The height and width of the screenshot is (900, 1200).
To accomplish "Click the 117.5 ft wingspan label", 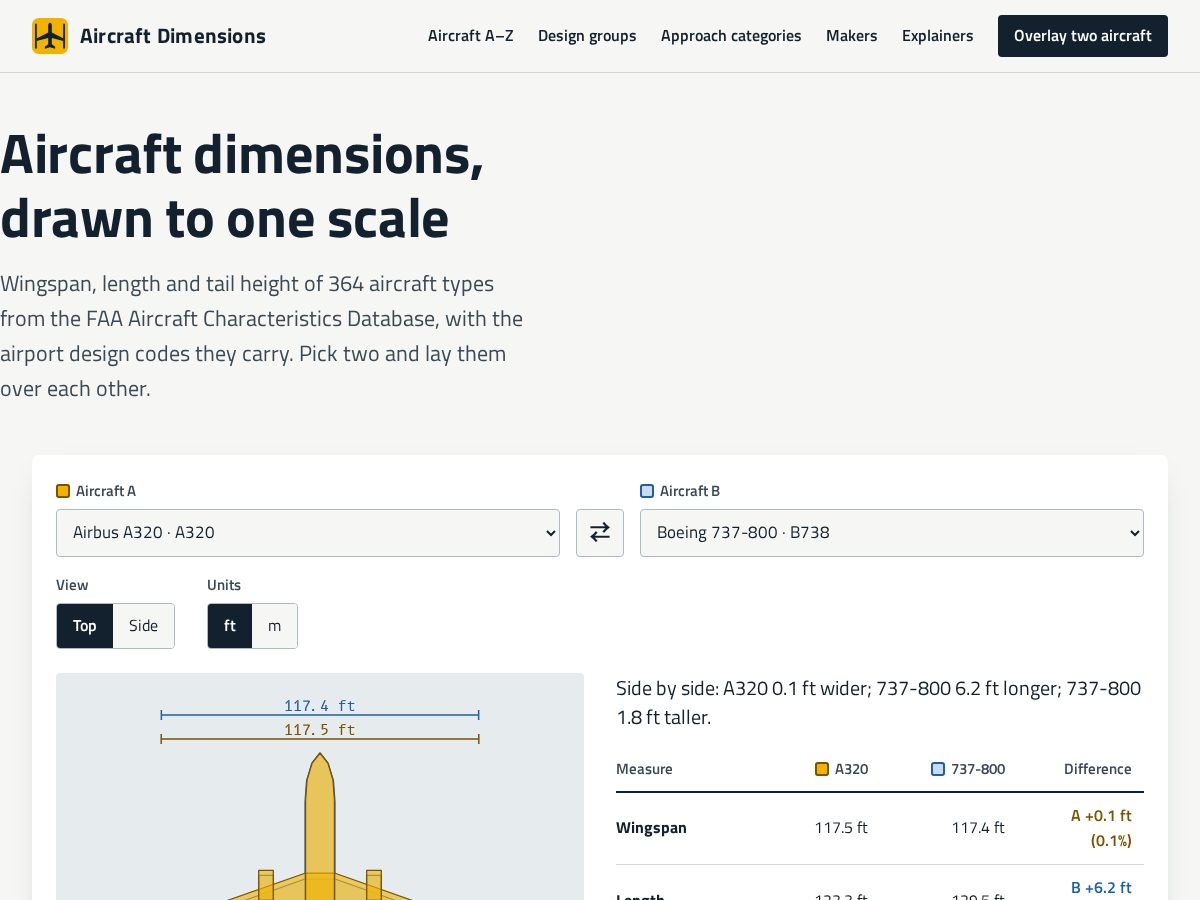I will pos(320,730).
